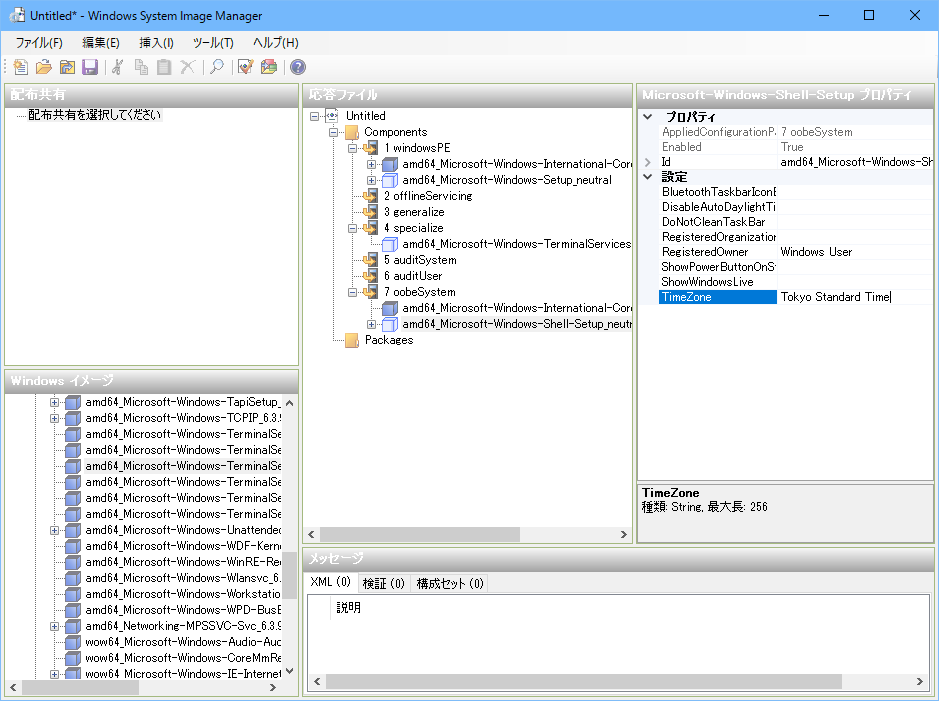Click the 2 offlineServicing pass icon
939x701 pixels.
371,196
